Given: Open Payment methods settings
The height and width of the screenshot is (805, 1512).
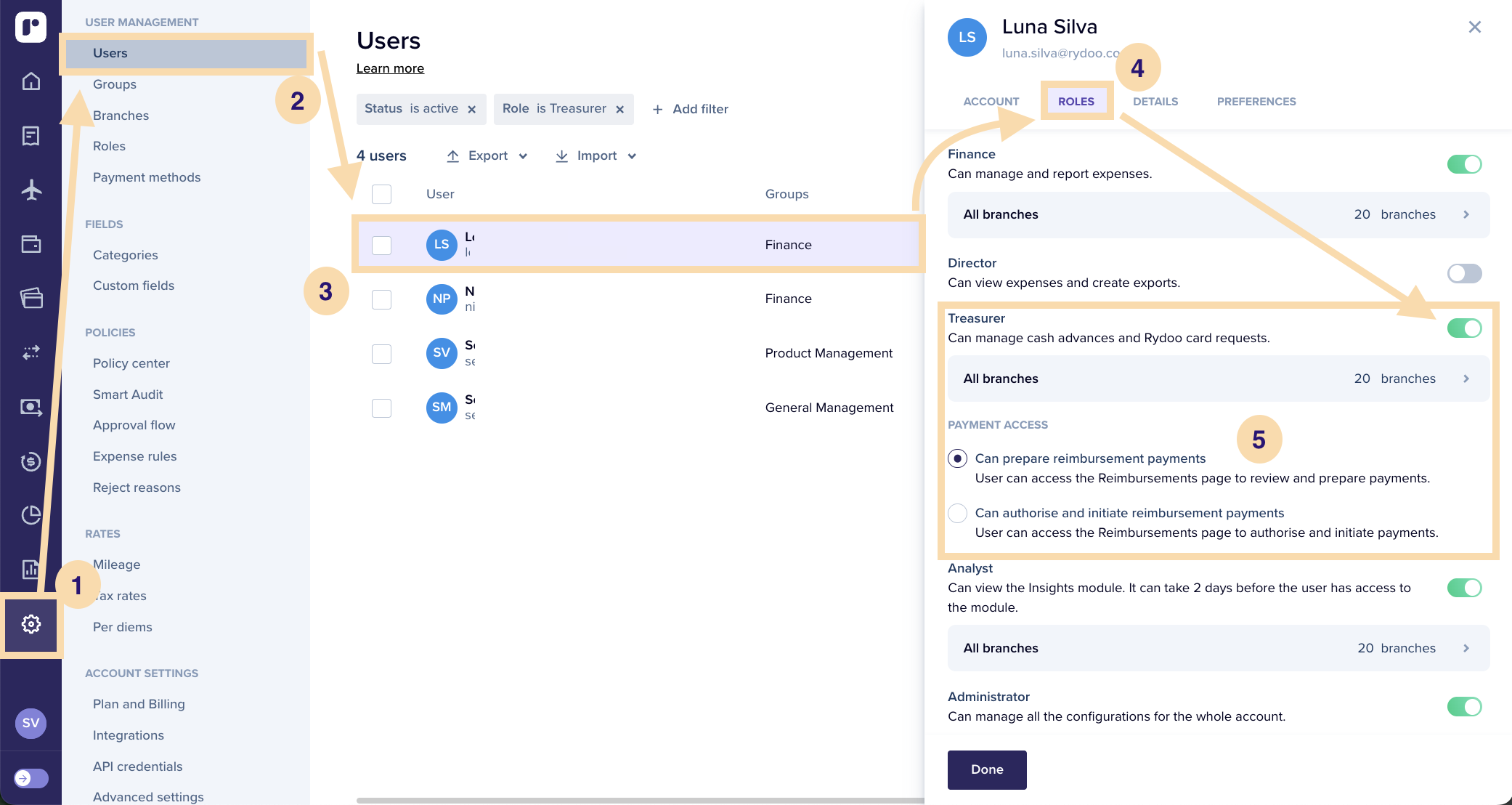Looking at the screenshot, I should click(147, 177).
